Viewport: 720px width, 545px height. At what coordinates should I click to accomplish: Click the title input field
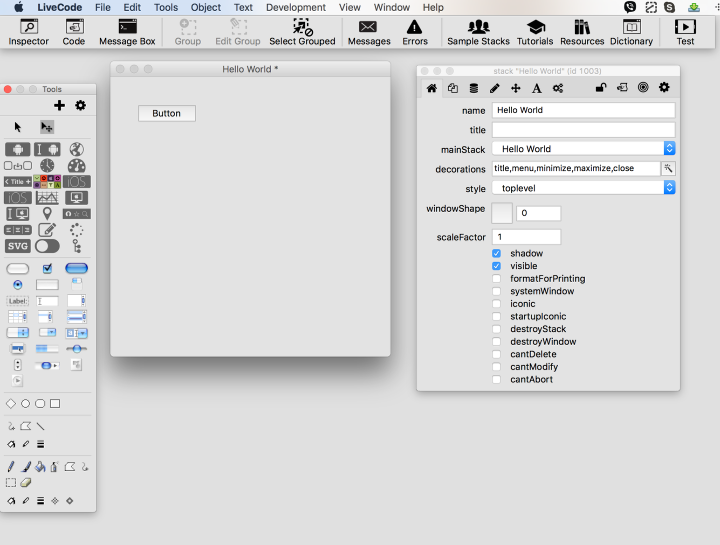[584, 130]
